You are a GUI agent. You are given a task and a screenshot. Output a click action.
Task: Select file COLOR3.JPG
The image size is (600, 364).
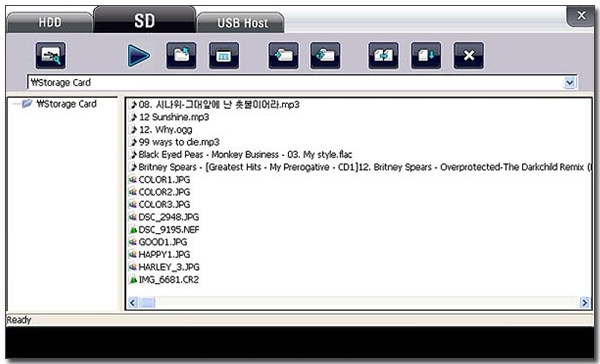click(x=164, y=204)
